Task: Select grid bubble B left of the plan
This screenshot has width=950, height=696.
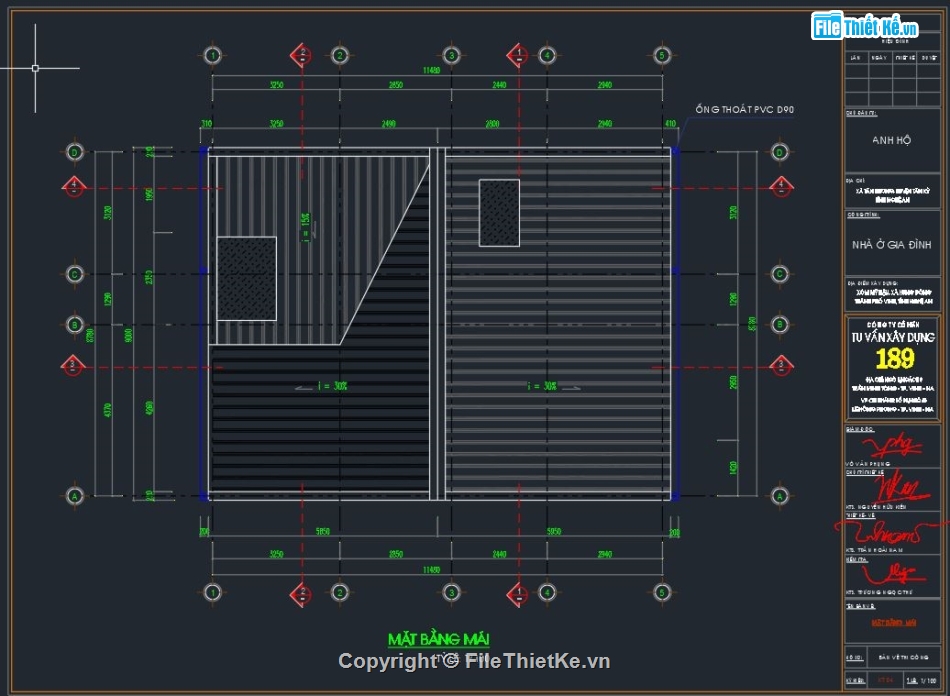Action: point(75,325)
